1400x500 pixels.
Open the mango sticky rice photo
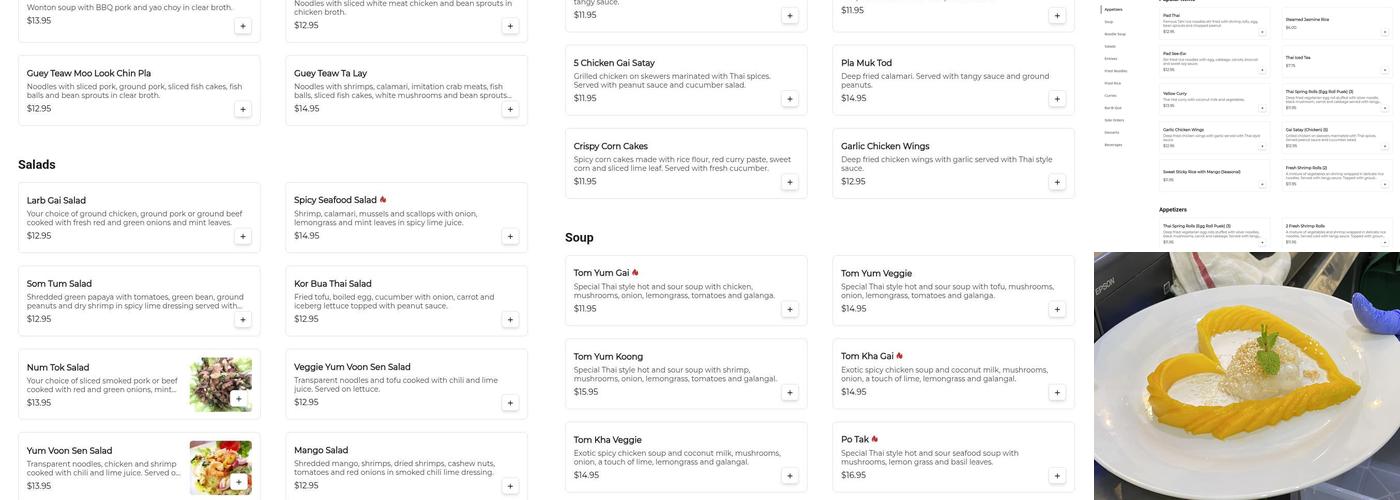1247,376
